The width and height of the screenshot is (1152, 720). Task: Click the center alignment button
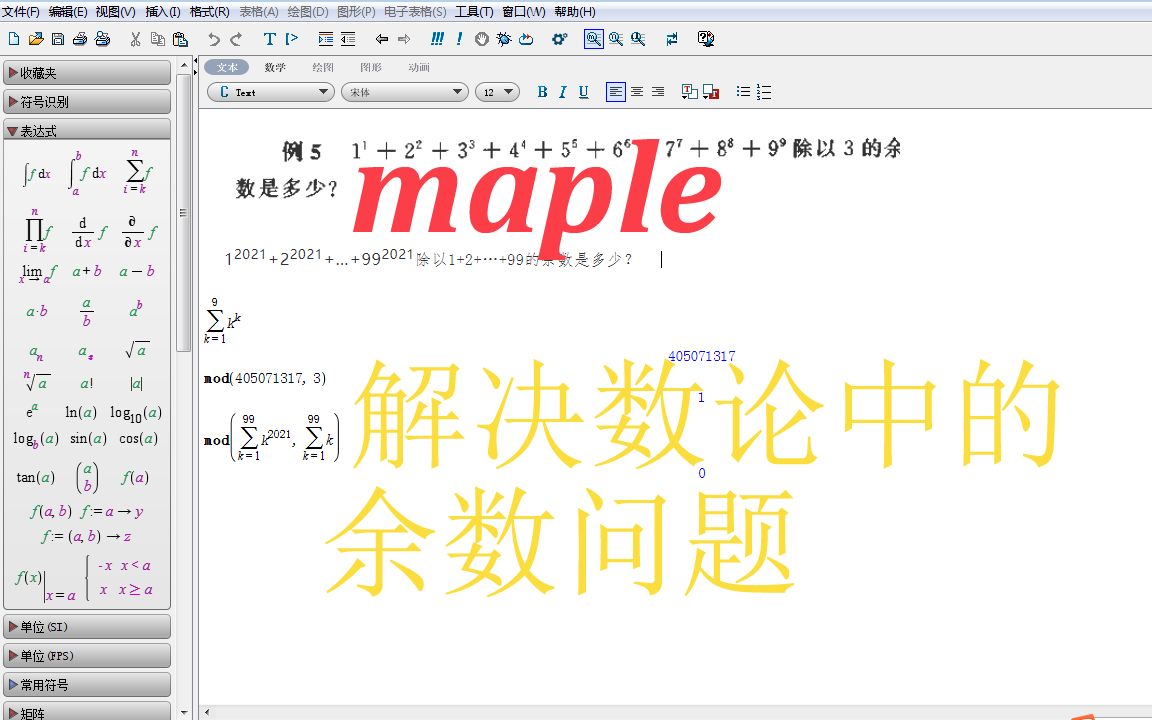[x=637, y=91]
